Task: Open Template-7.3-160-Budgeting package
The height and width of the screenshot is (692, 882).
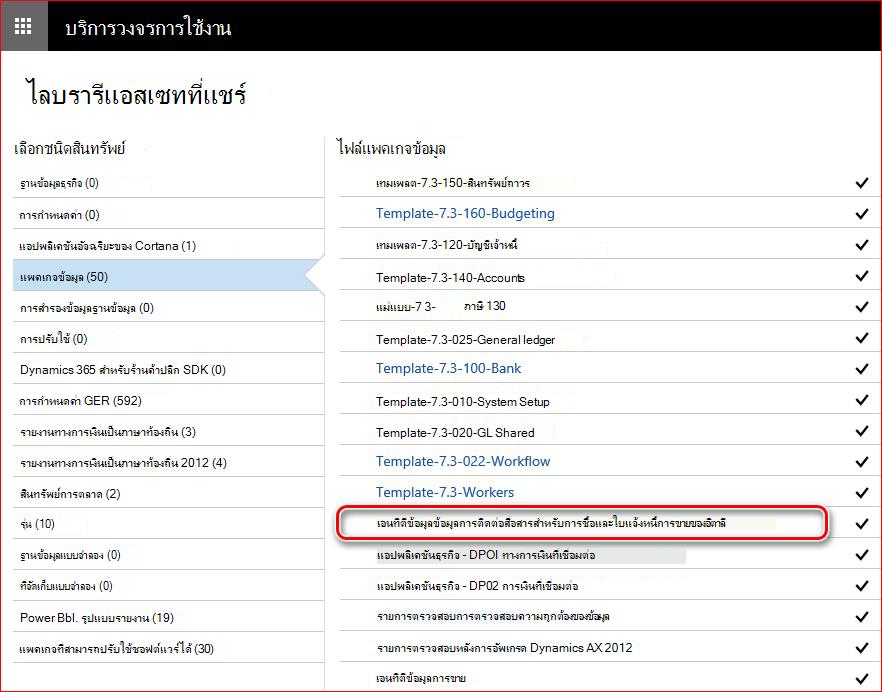Action: [465, 213]
